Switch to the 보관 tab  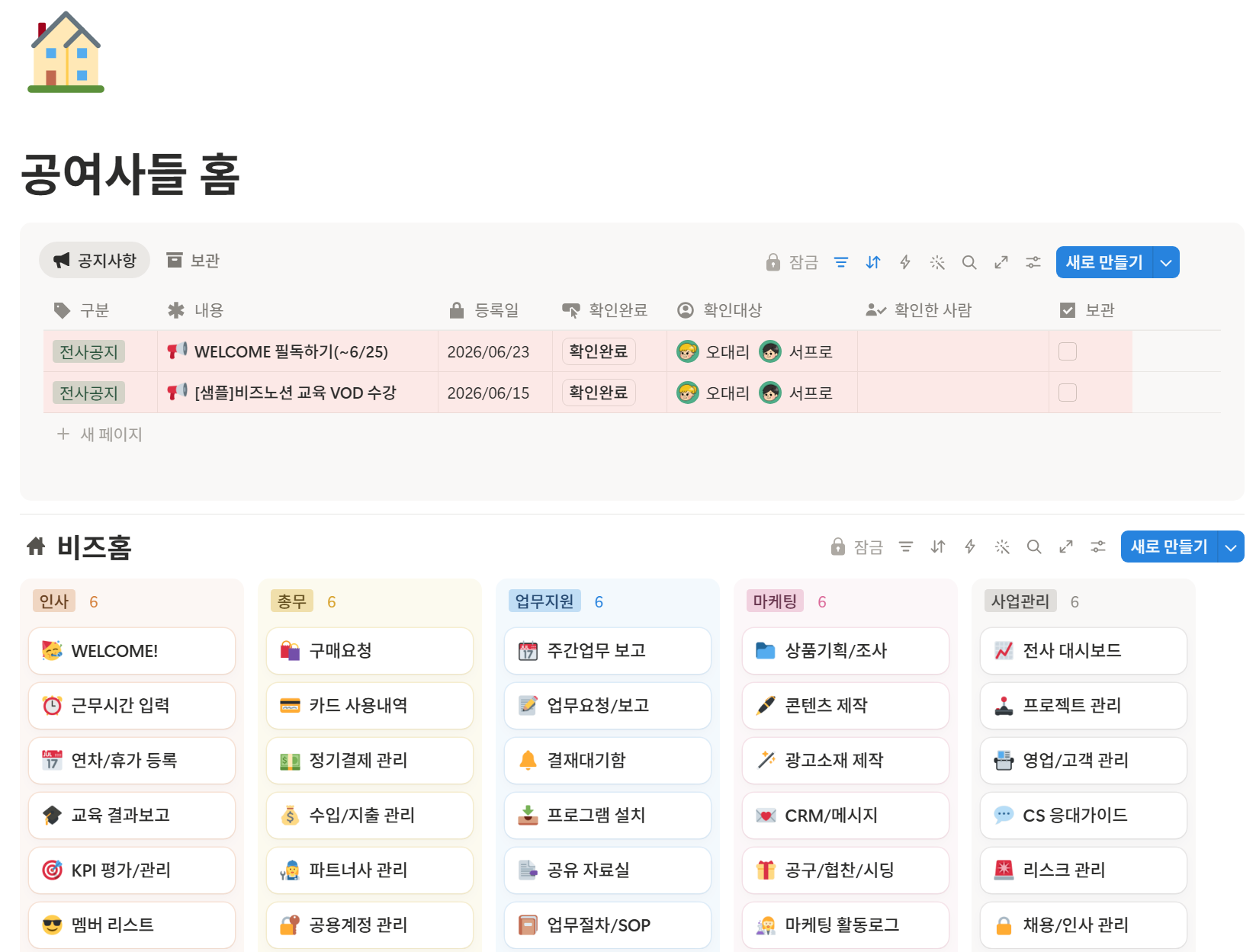pyautogui.click(x=193, y=261)
